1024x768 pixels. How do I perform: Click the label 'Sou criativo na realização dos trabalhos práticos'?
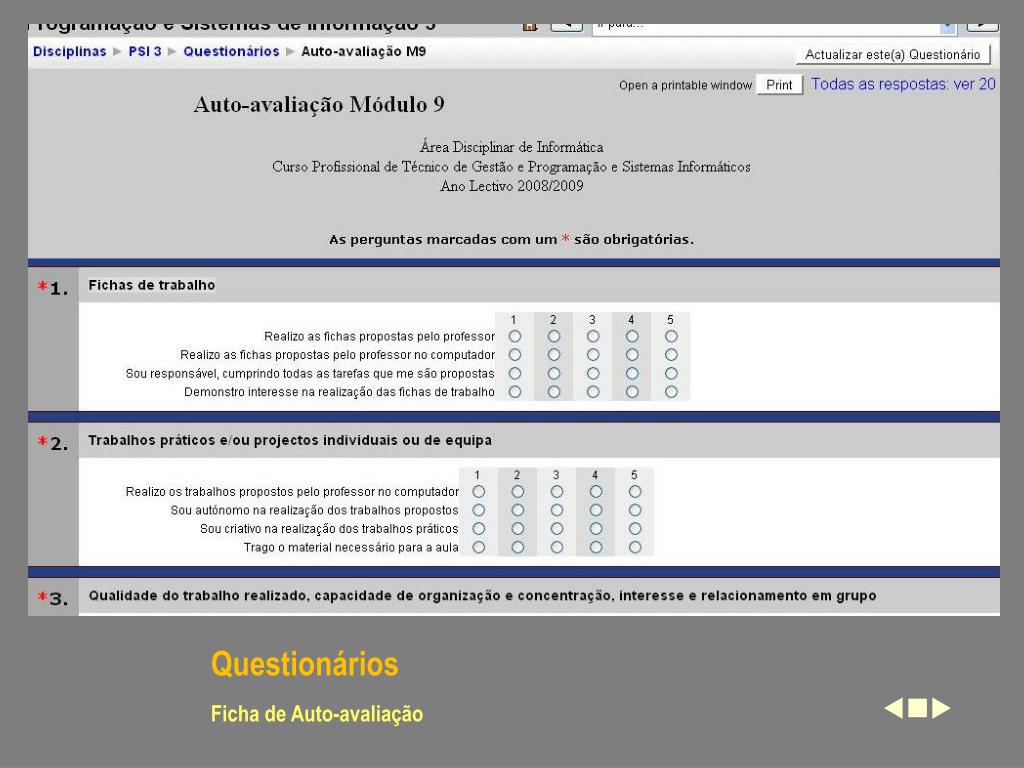pos(329,529)
